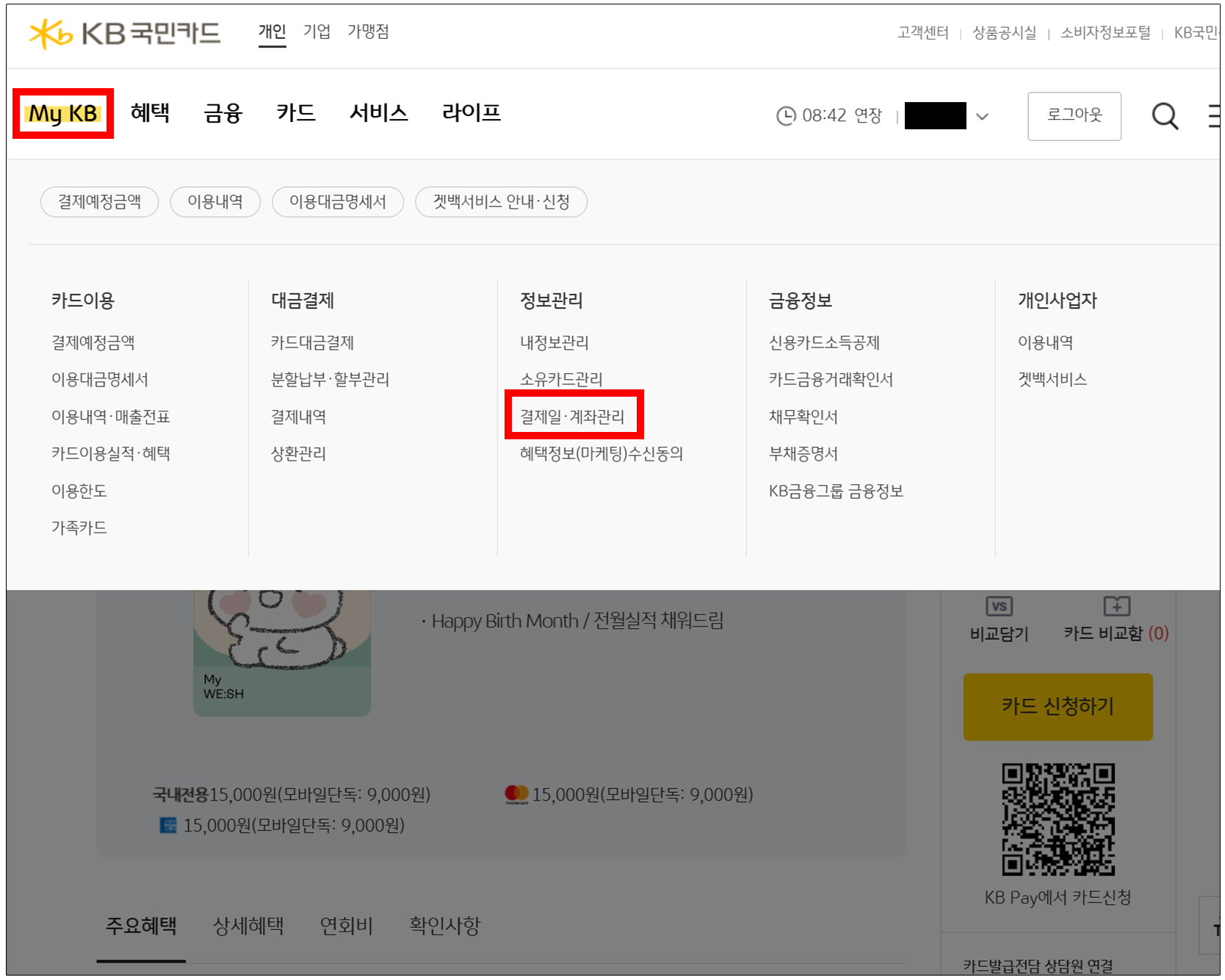The image size is (1225, 980).
Task: Open the 카드 비교함 icon
Action: point(1116,607)
